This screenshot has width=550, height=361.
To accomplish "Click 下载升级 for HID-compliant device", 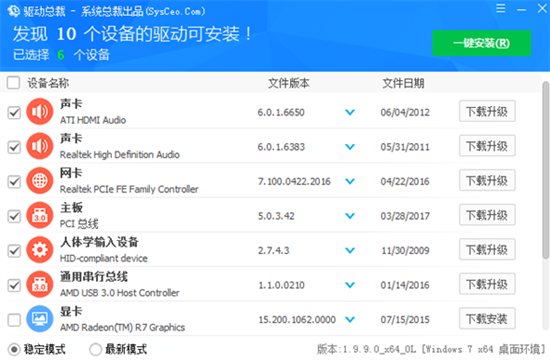I will click(487, 249).
